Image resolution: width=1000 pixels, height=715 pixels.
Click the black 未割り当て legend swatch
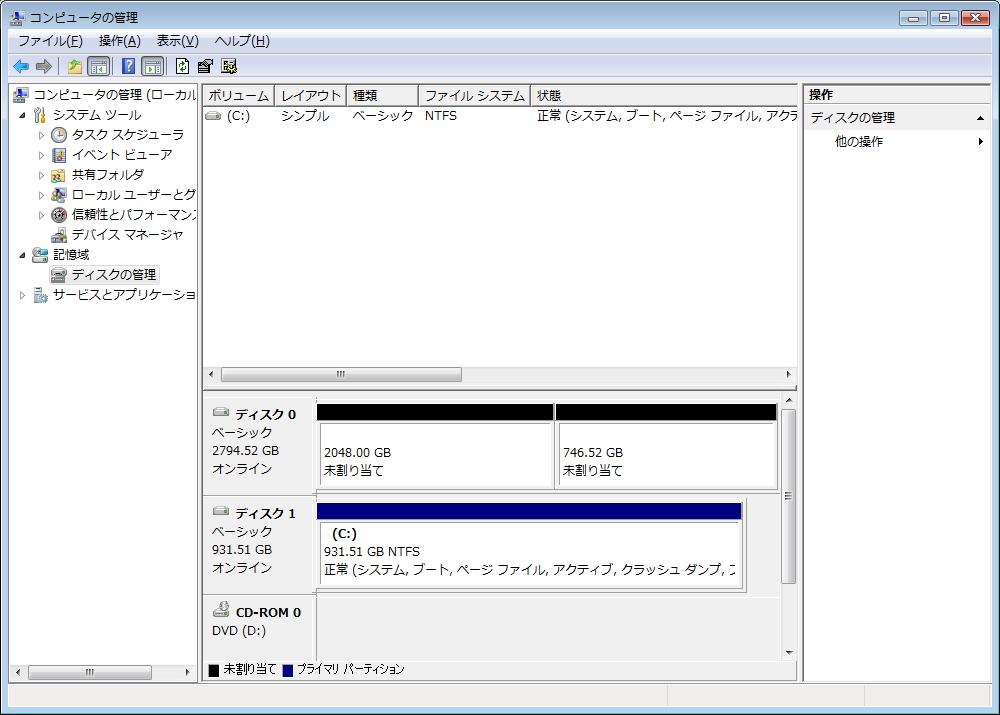coord(214,670)
